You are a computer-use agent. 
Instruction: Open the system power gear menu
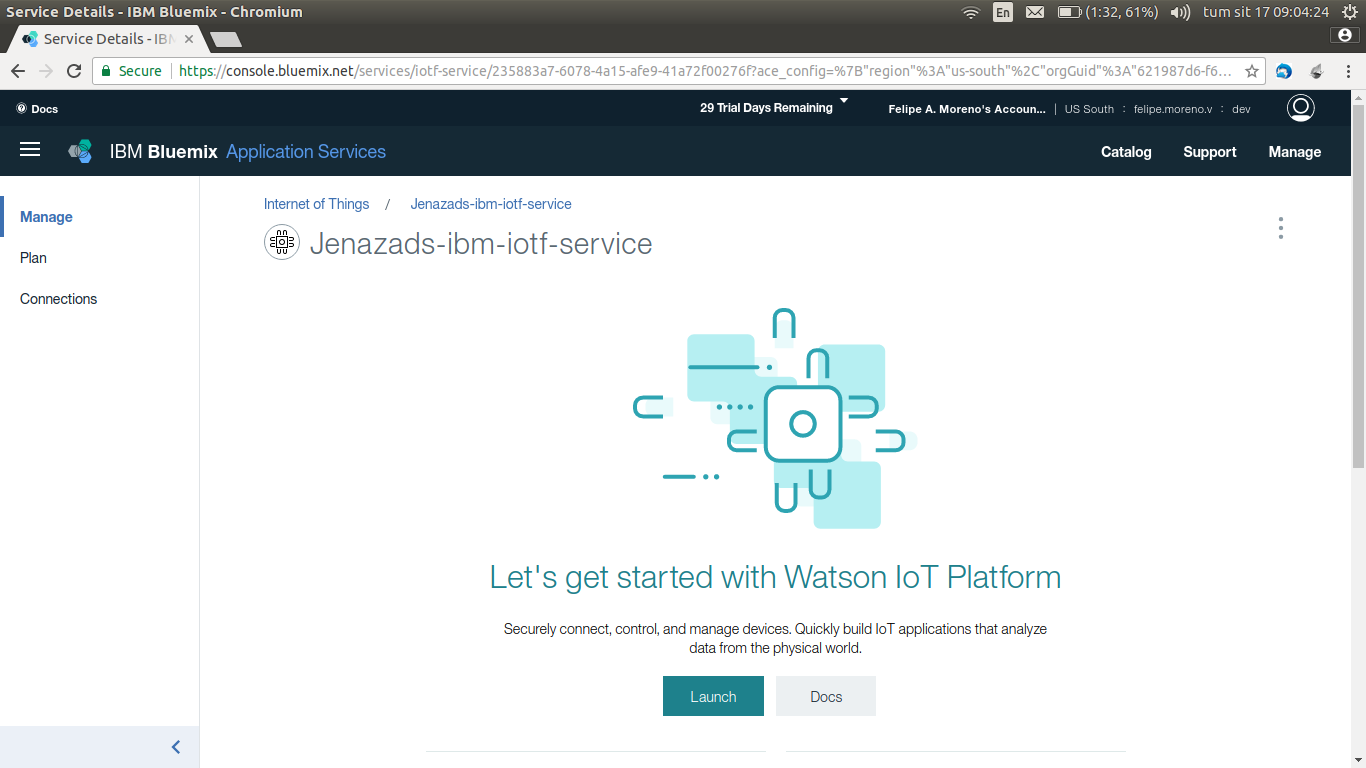pos(1348,12)
